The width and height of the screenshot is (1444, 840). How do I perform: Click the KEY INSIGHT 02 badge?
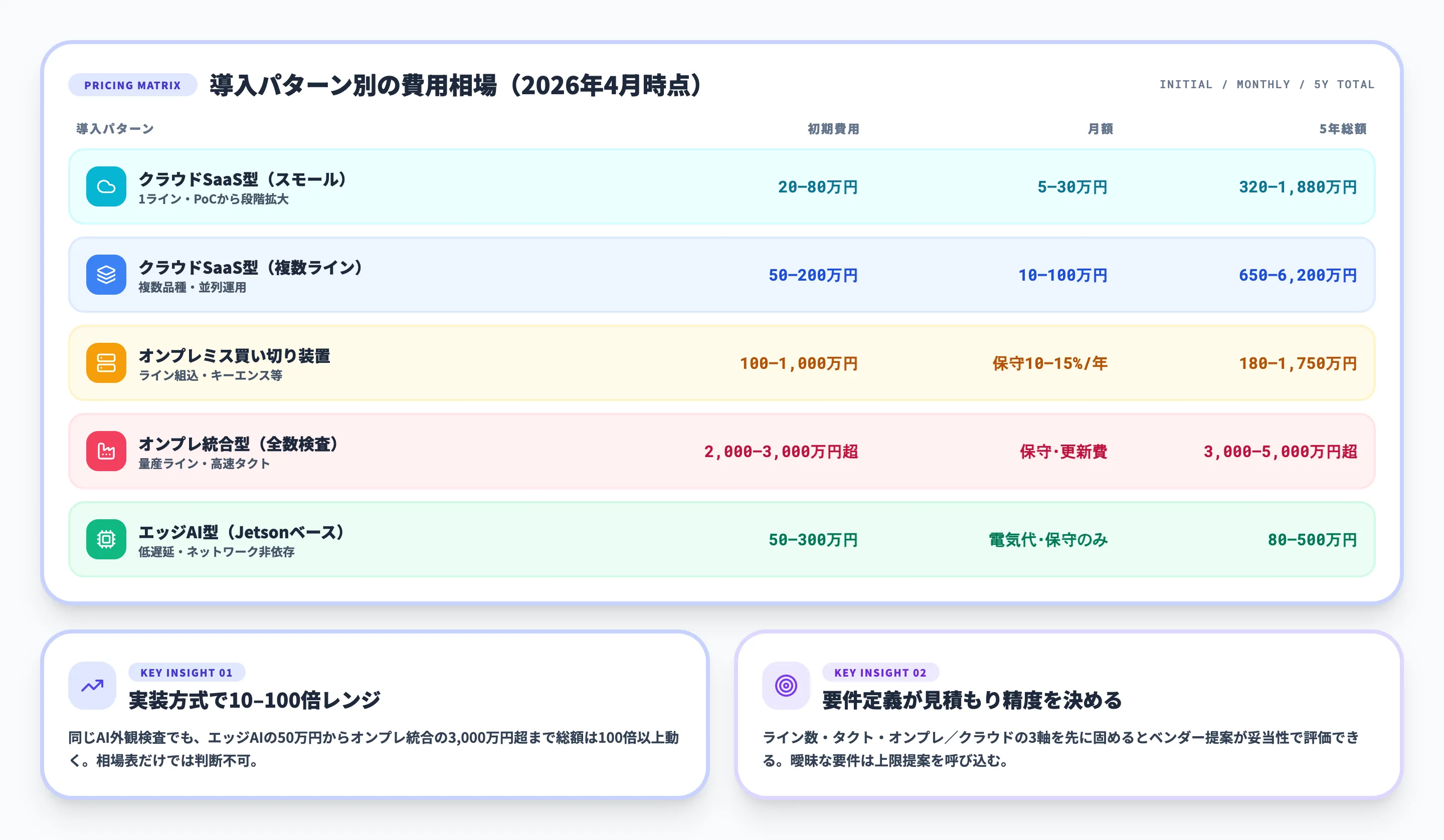[x=880, y=673]
